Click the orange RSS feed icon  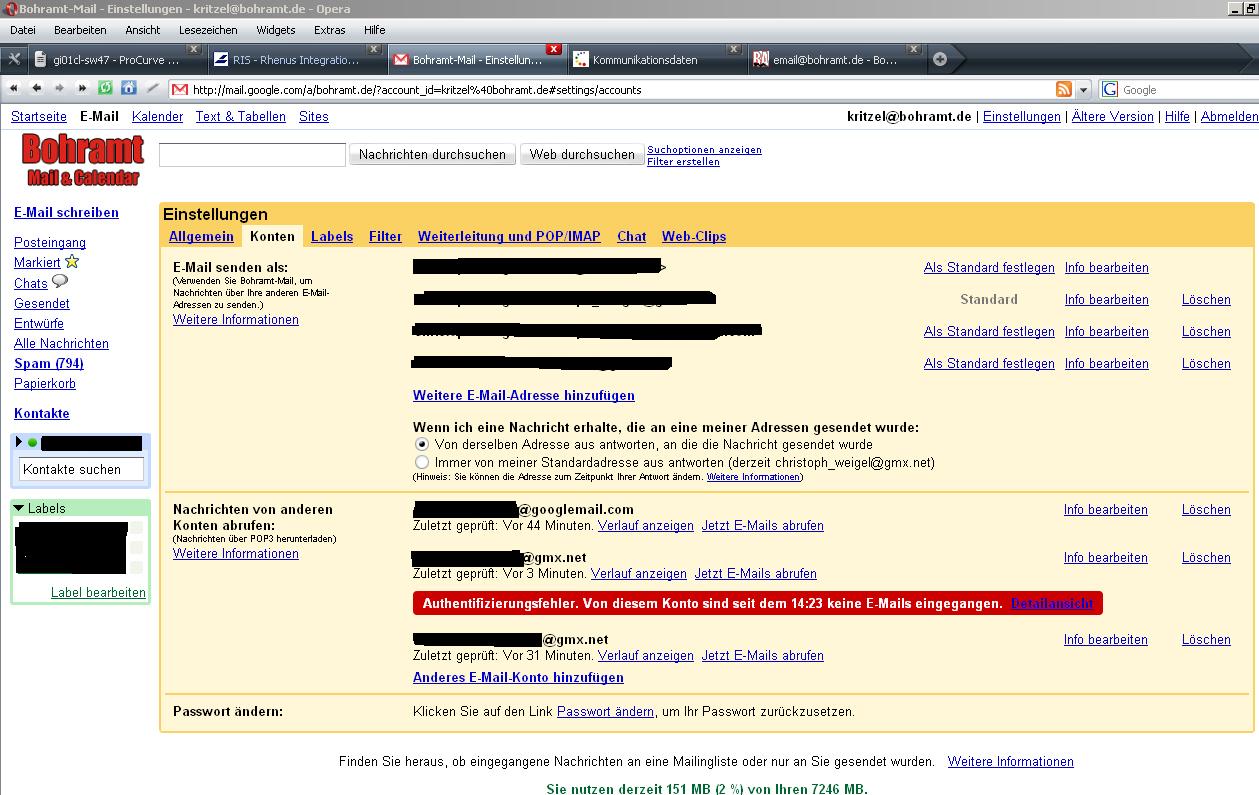(1064, 89)
